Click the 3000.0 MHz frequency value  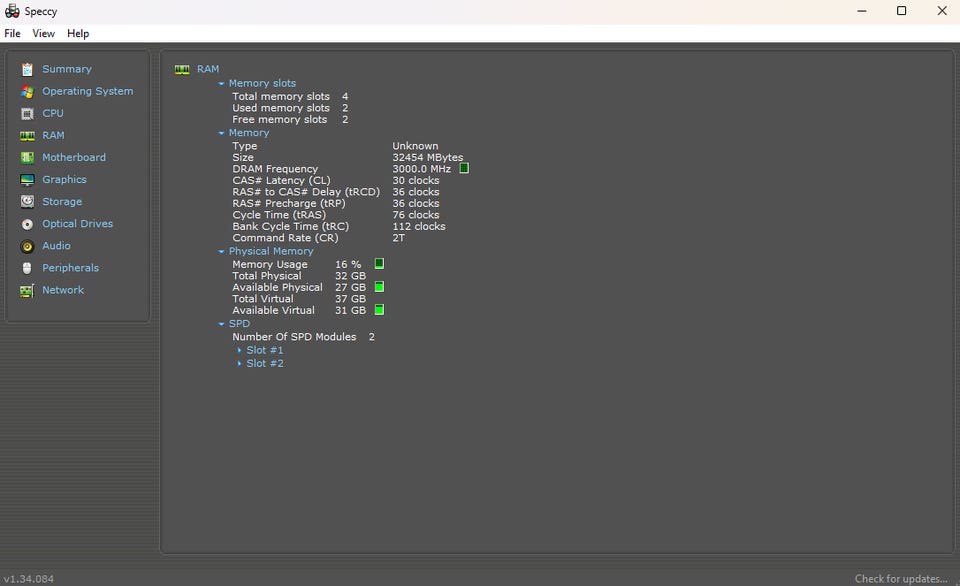421,169
